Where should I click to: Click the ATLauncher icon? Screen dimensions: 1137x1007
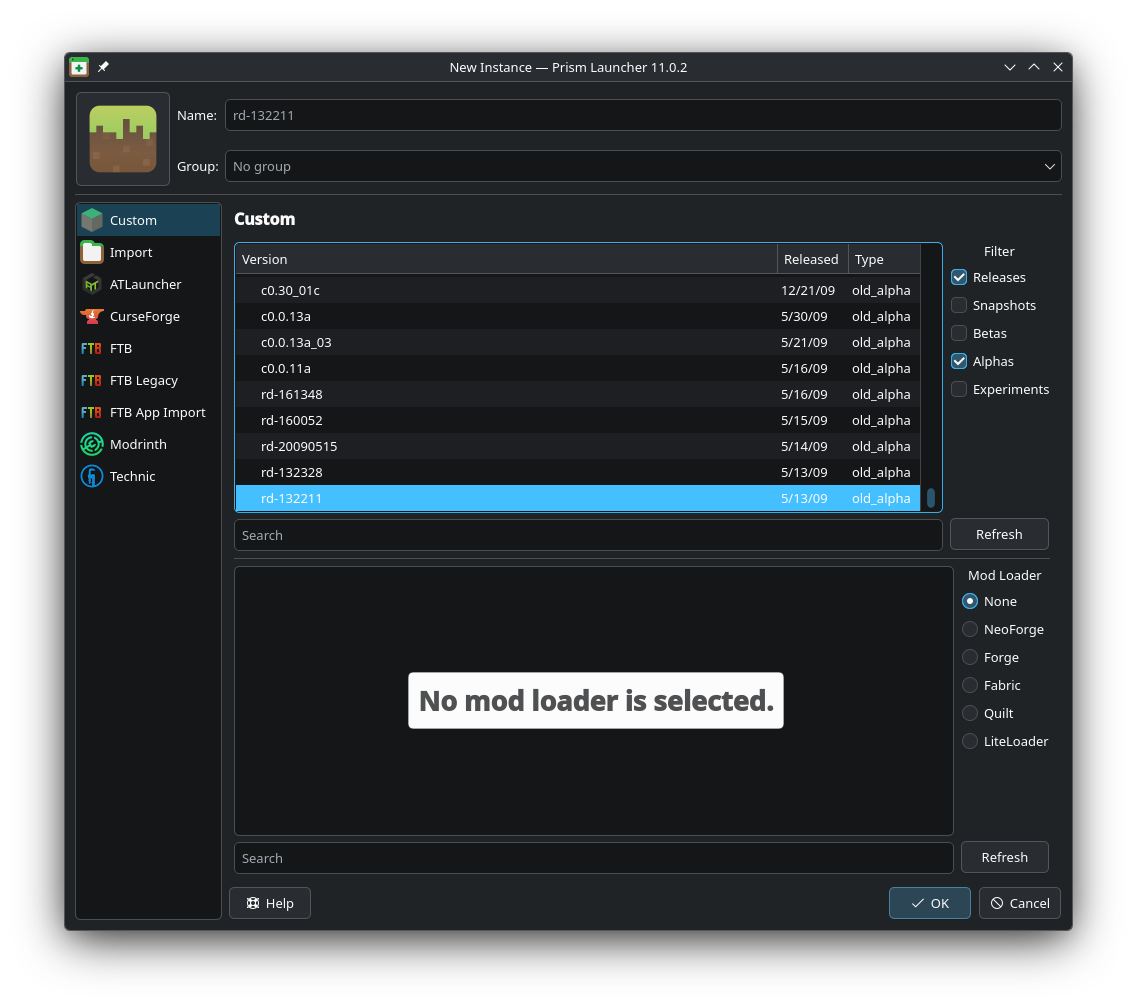[92, 283]
